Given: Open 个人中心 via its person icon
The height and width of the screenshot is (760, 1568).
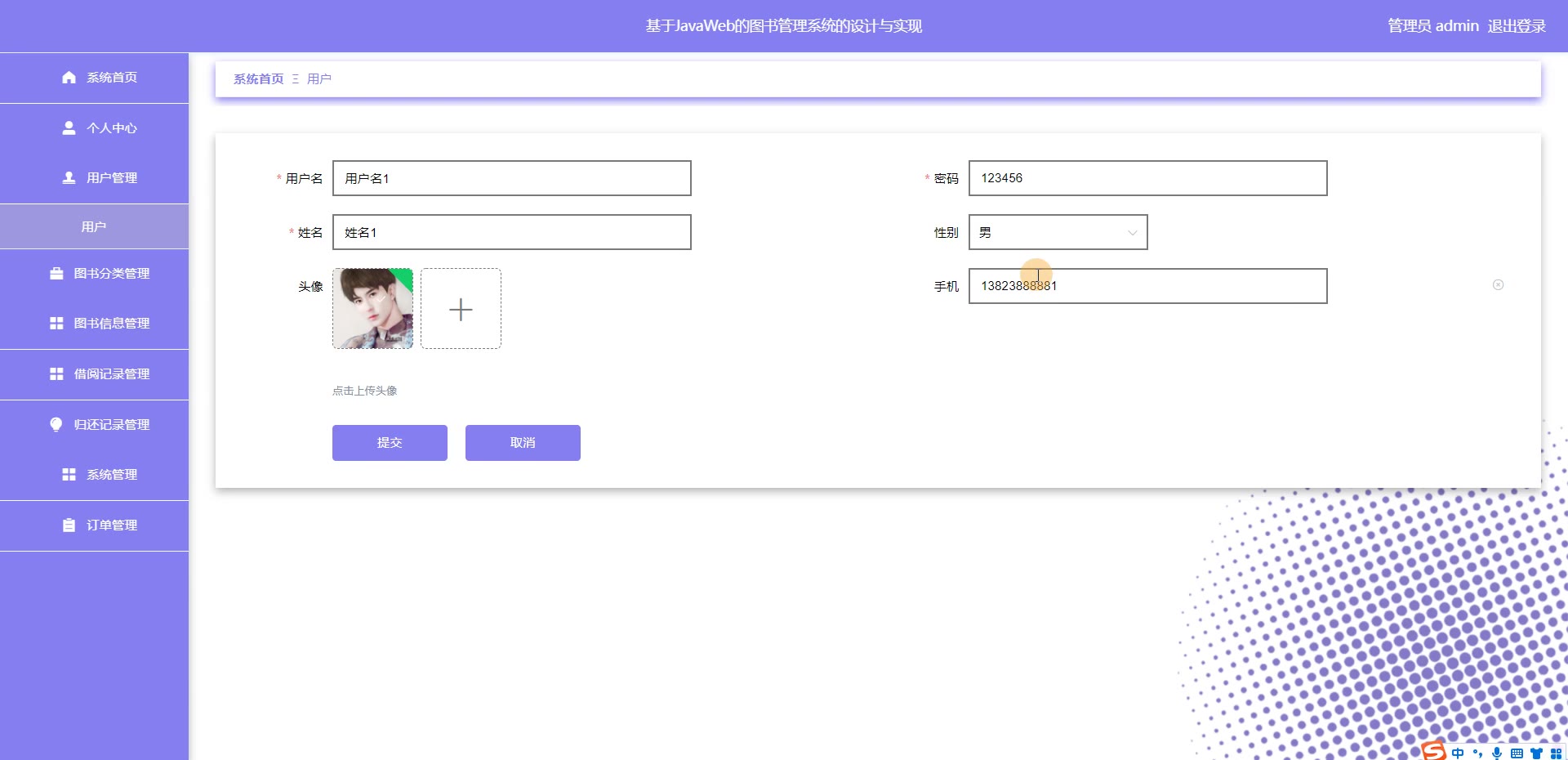Looking at the screenshot, I should point(69,128).
